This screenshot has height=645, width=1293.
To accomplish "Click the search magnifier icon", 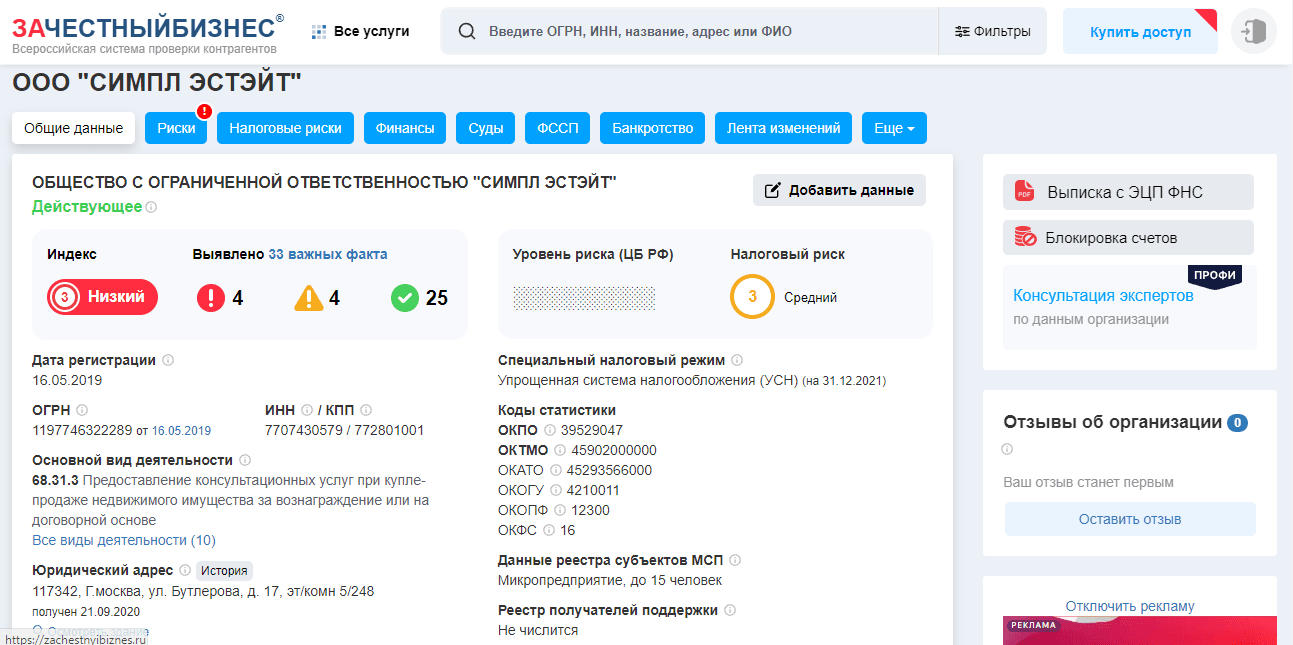I will point(466,31).
